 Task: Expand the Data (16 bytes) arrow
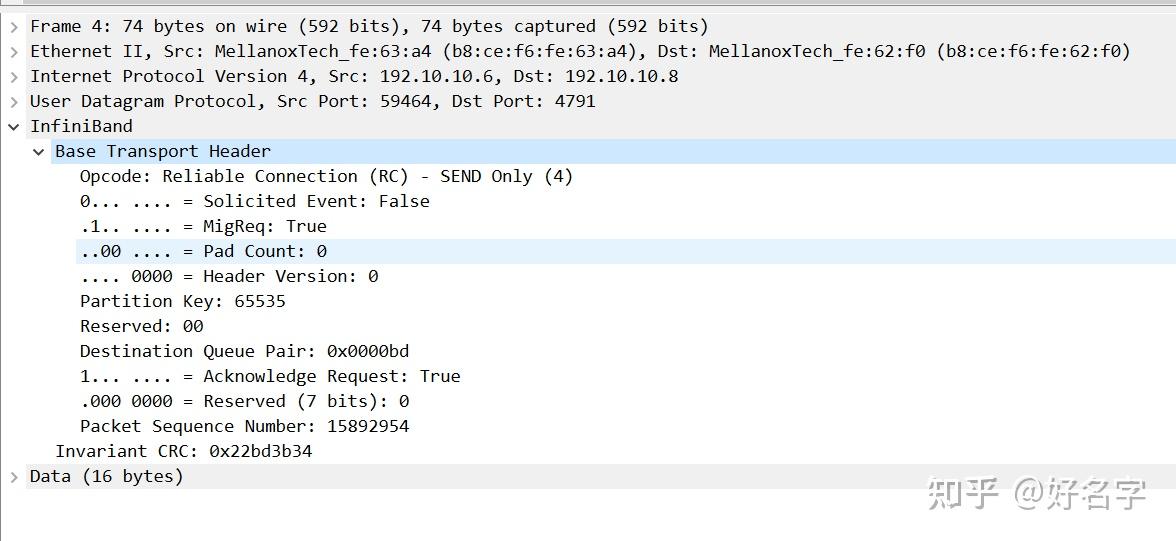(14, 476)
